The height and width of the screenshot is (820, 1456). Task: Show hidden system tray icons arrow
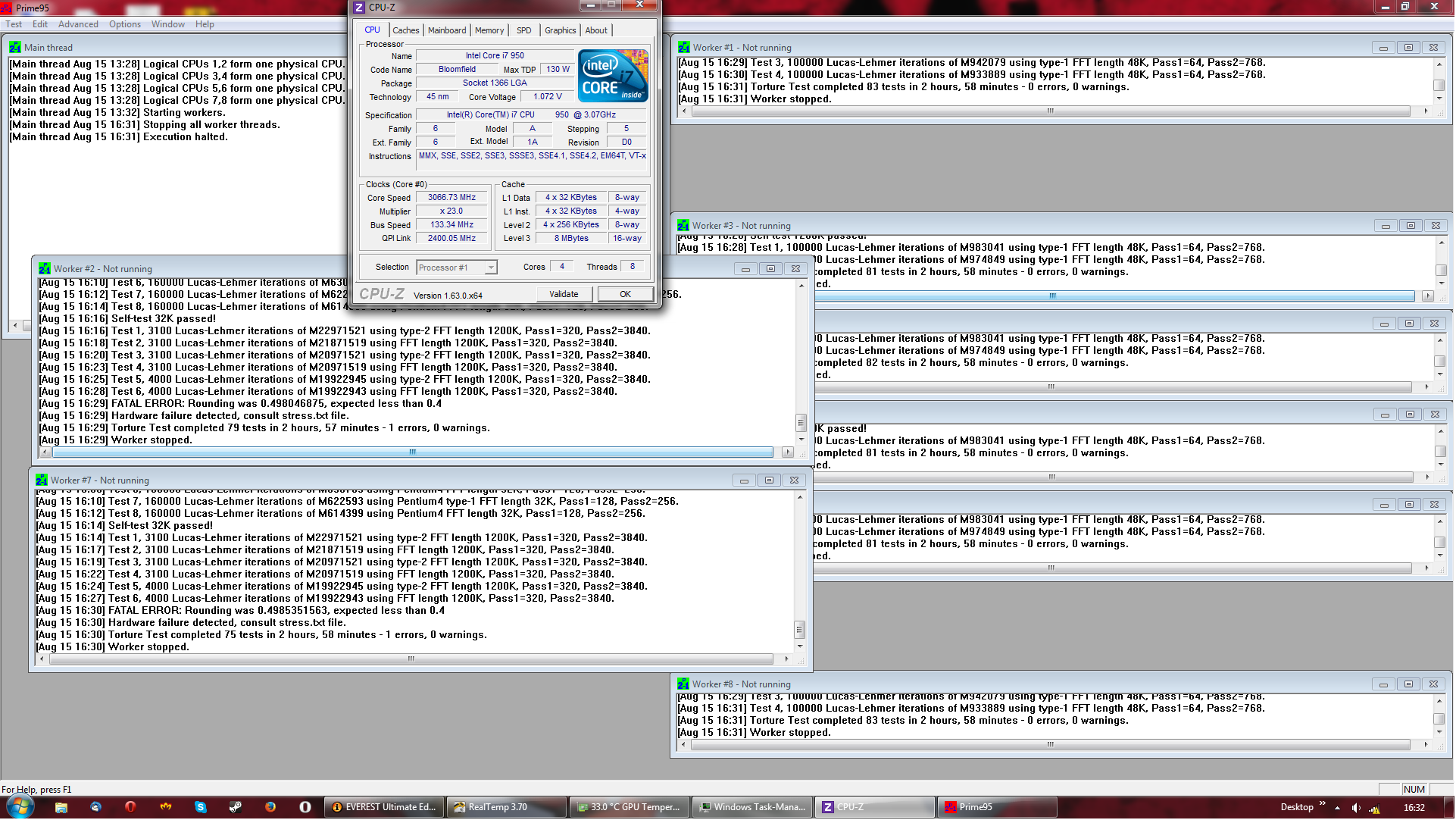point(1338,808)
